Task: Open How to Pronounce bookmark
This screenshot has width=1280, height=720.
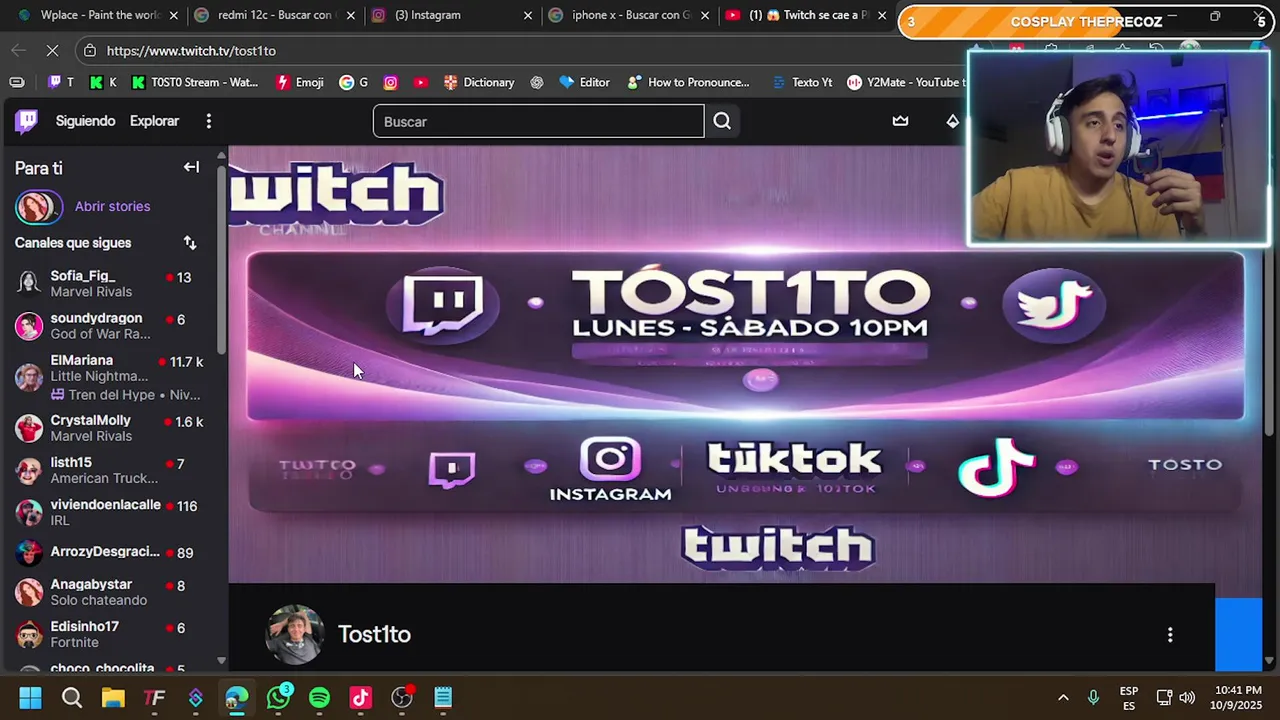Action: (688, 82)
